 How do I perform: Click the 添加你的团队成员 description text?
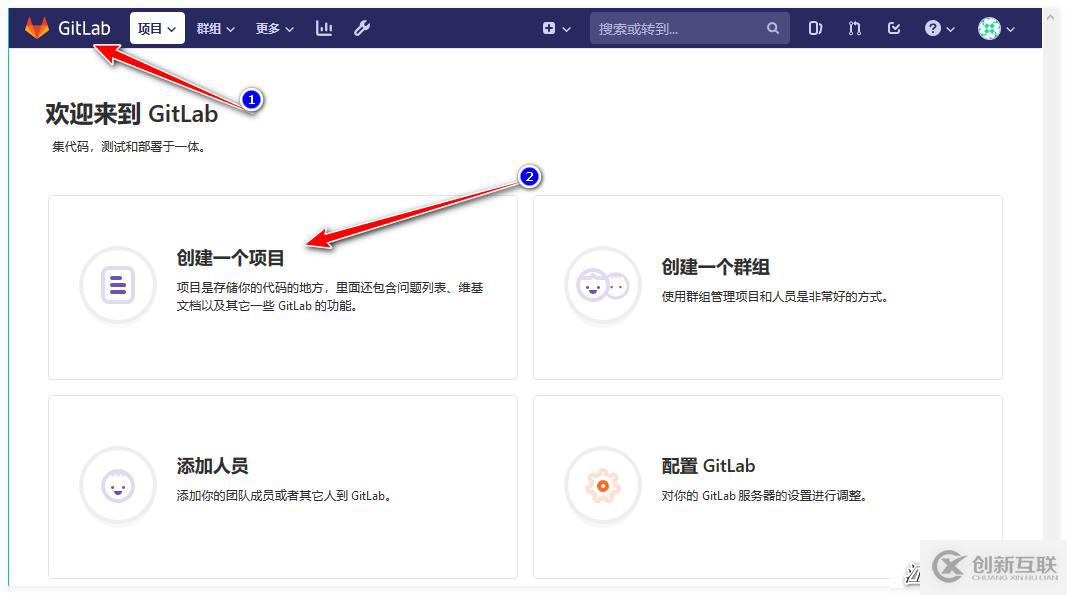click(x=284, y=496)
